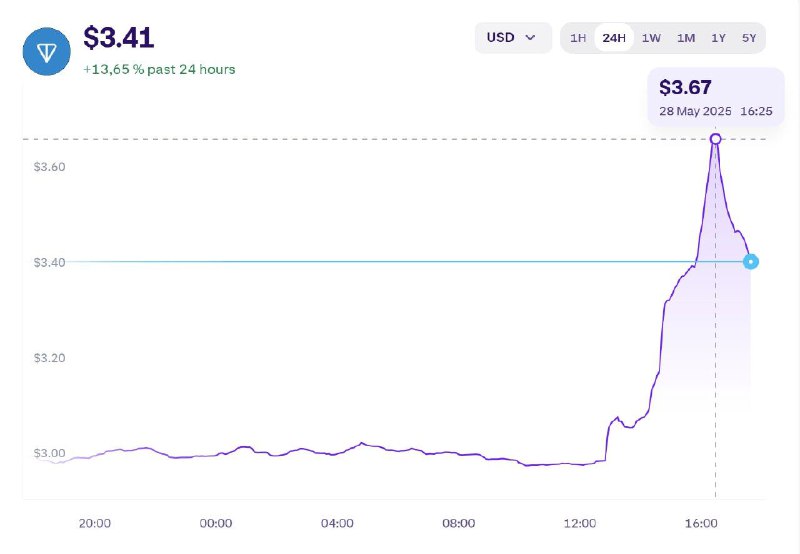Select the 1H time range tab

pos(578,38)
